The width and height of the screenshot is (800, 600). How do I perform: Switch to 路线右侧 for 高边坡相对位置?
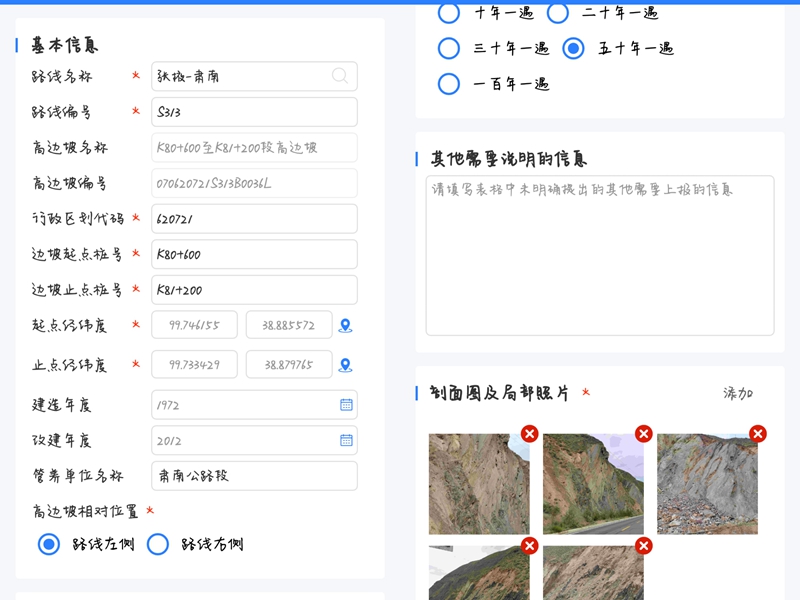[158, 544]
